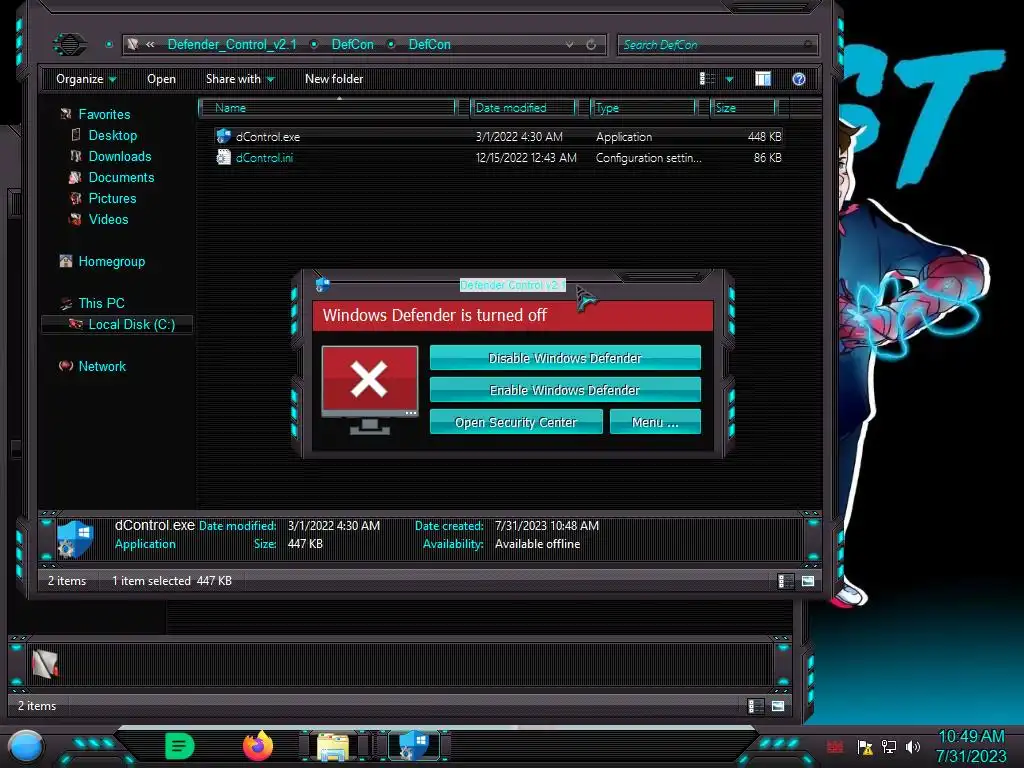
Task: Open File Explorer taskbar icon
Action: pos(332,746)
